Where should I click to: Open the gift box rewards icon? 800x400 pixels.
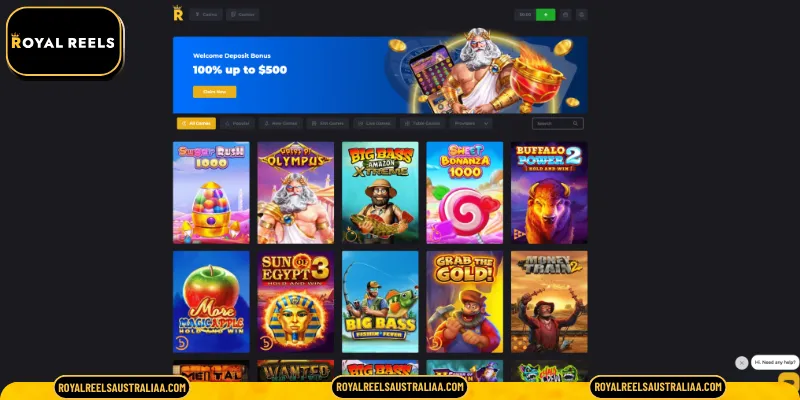pyautogui.click(x=565, y=15)
